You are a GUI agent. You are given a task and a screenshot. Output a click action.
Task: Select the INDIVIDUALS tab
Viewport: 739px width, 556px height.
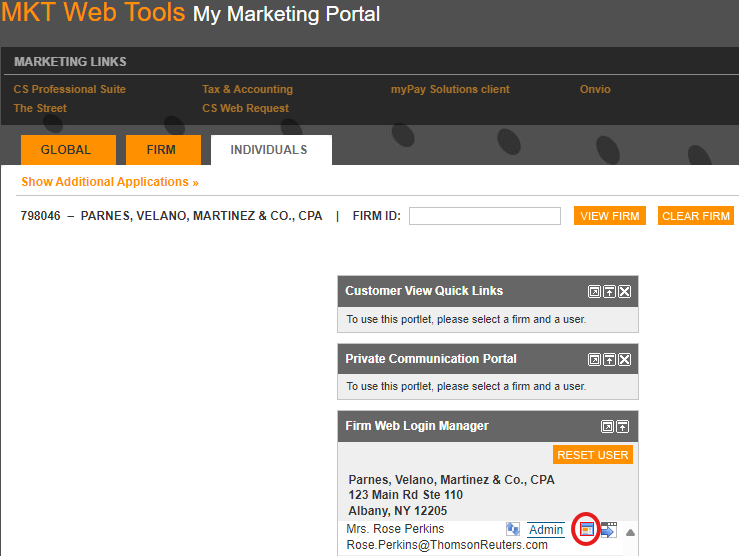(x=269, y=150)
